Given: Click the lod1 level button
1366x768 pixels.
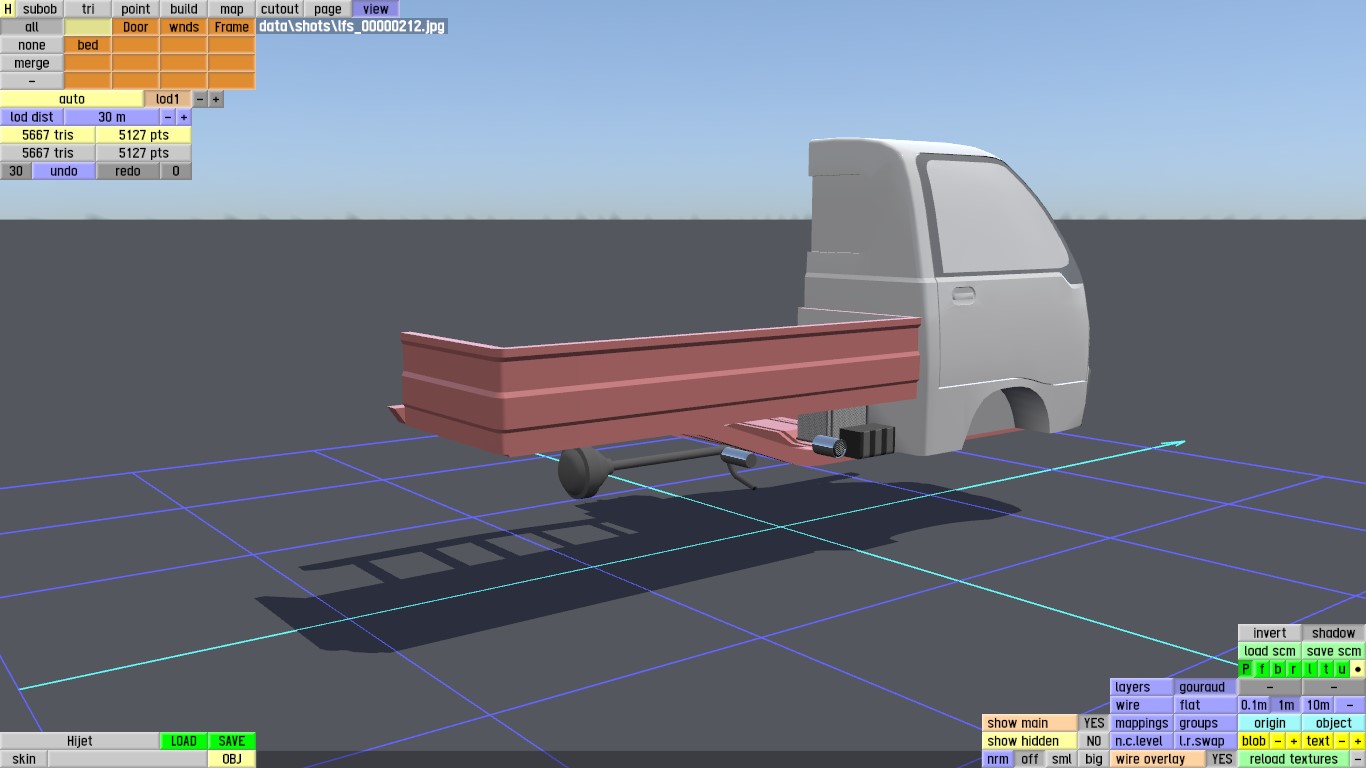Looking at the screenshot, I should coord(168,99).
